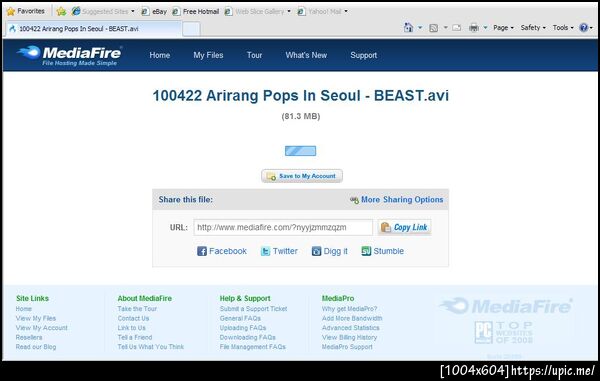Click the Help question mark icon
600x381 pixels.
click(584, 28)
